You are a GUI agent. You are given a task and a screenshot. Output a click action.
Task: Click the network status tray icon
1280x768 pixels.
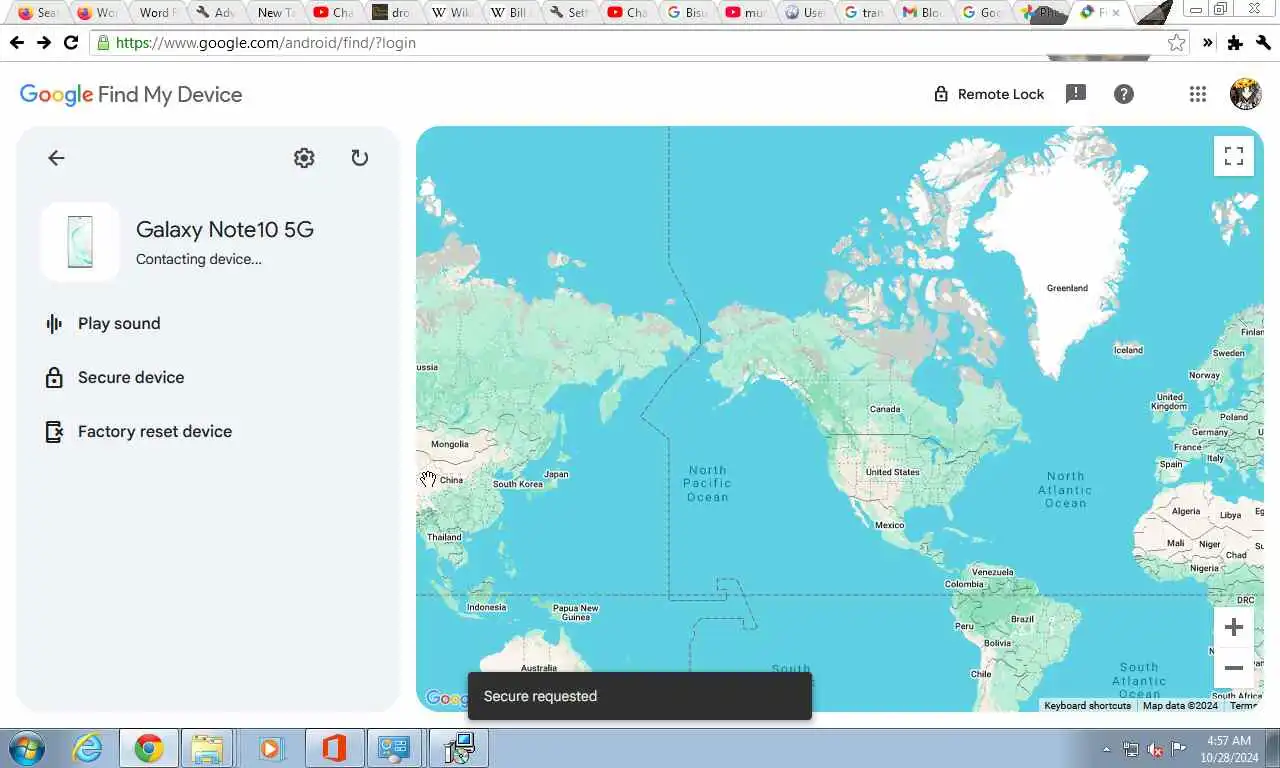pyautogui.click(x=1131, y=749)
